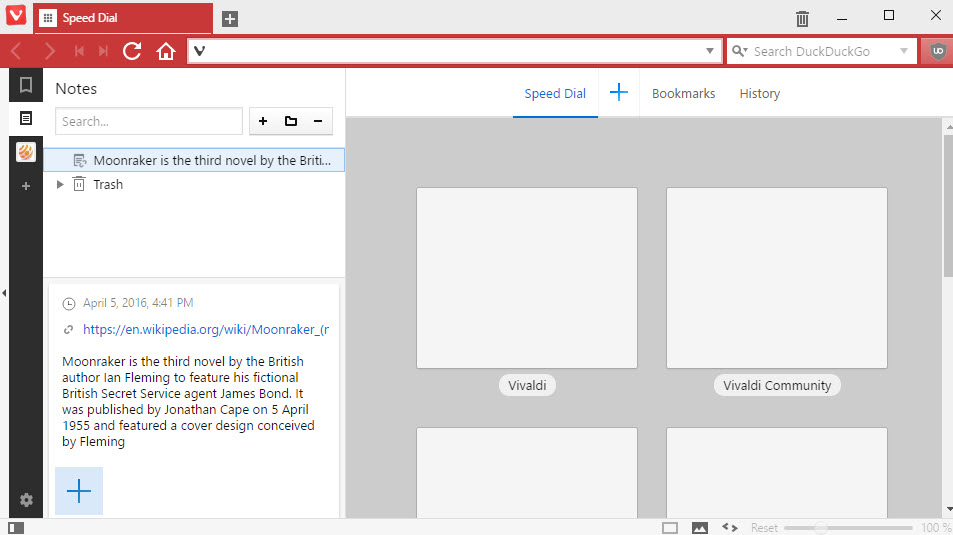Add attachment to note with large plus
This screenshot has height=535, width=953.
point(79,491)
